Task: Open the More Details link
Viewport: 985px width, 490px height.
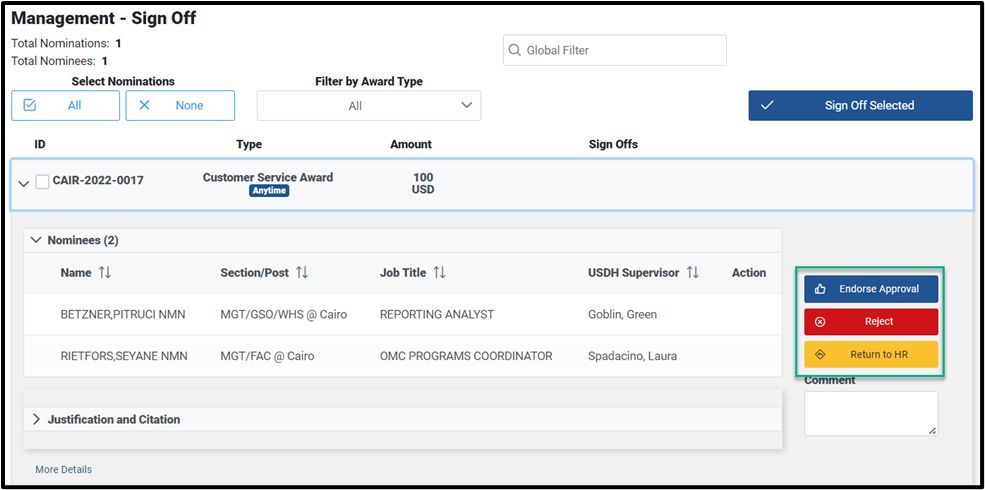Action: click(x=63, y=469)
